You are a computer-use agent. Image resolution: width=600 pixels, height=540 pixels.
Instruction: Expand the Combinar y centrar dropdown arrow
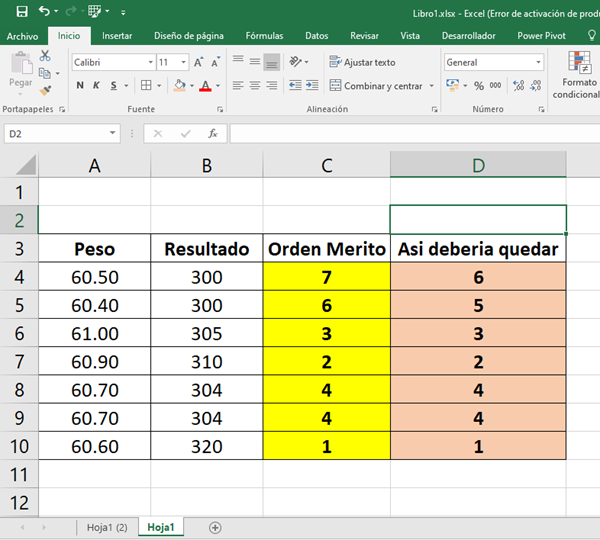point(432,86)
